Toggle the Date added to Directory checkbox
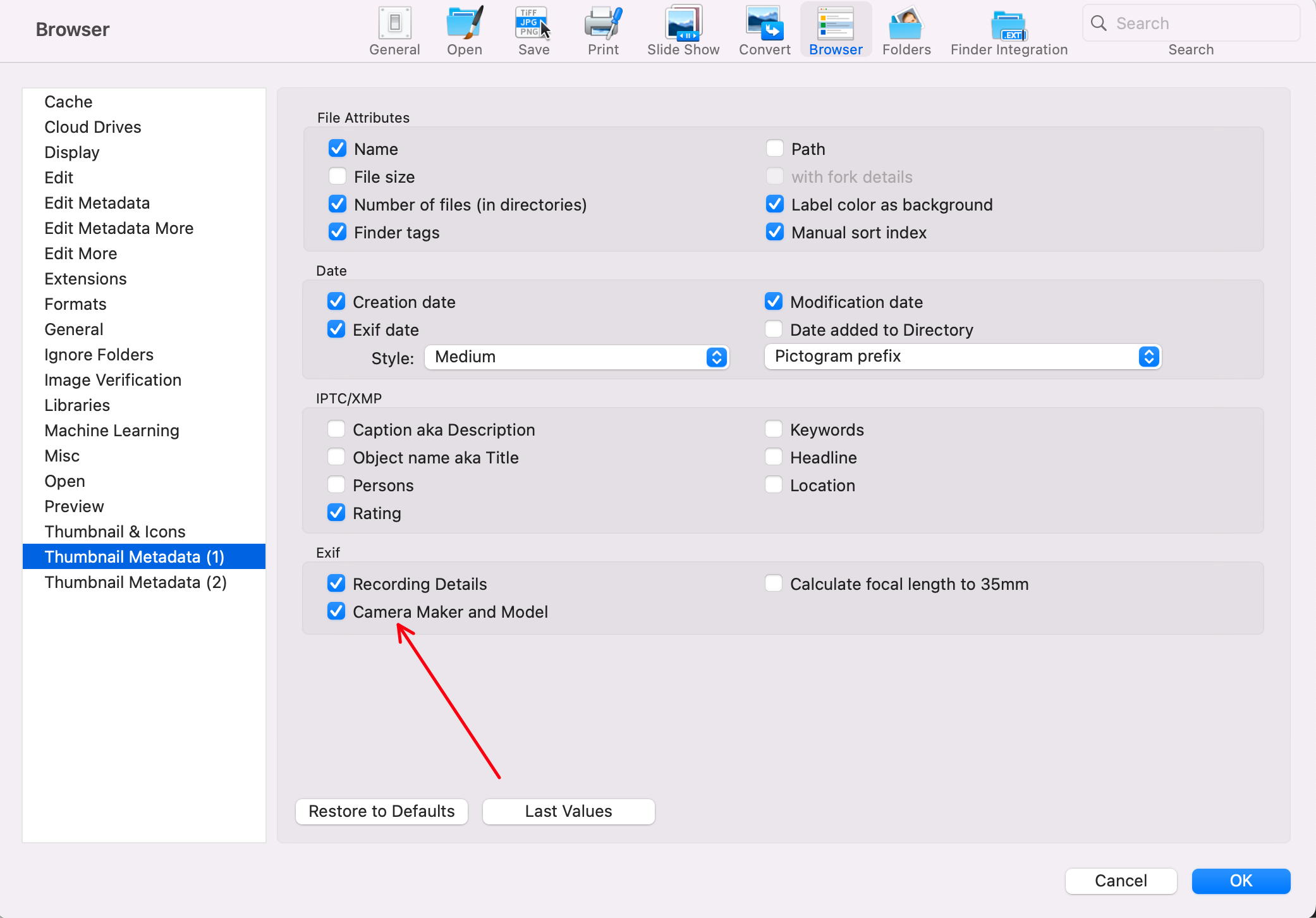Screen dimensions: 1316x918 click(774, 329)
